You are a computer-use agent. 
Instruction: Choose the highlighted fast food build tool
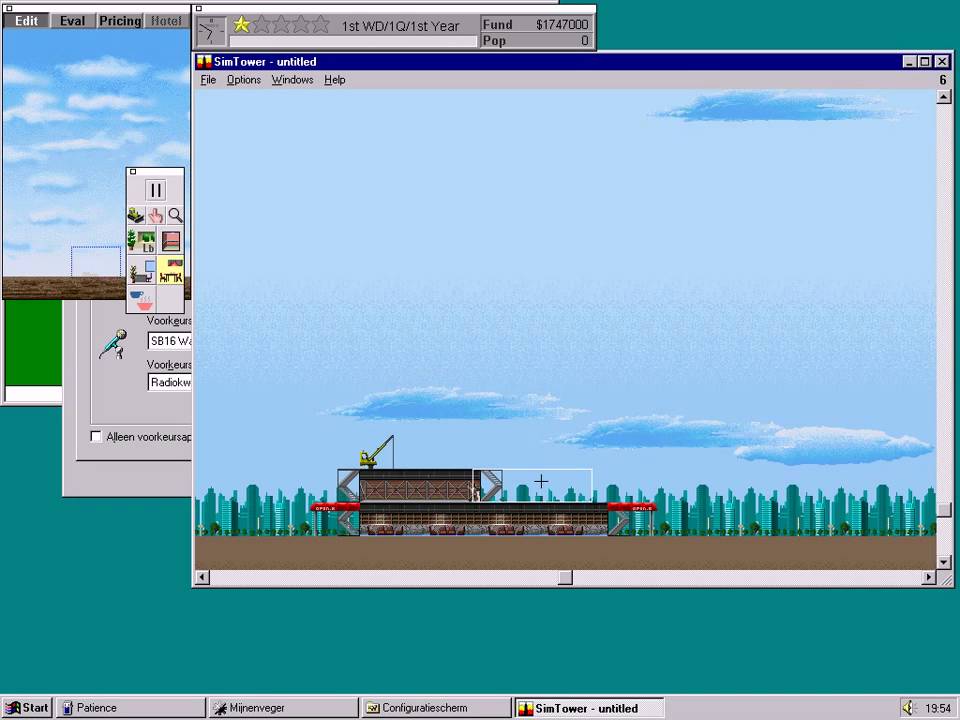pyautogui.click(x=170, y=271)
